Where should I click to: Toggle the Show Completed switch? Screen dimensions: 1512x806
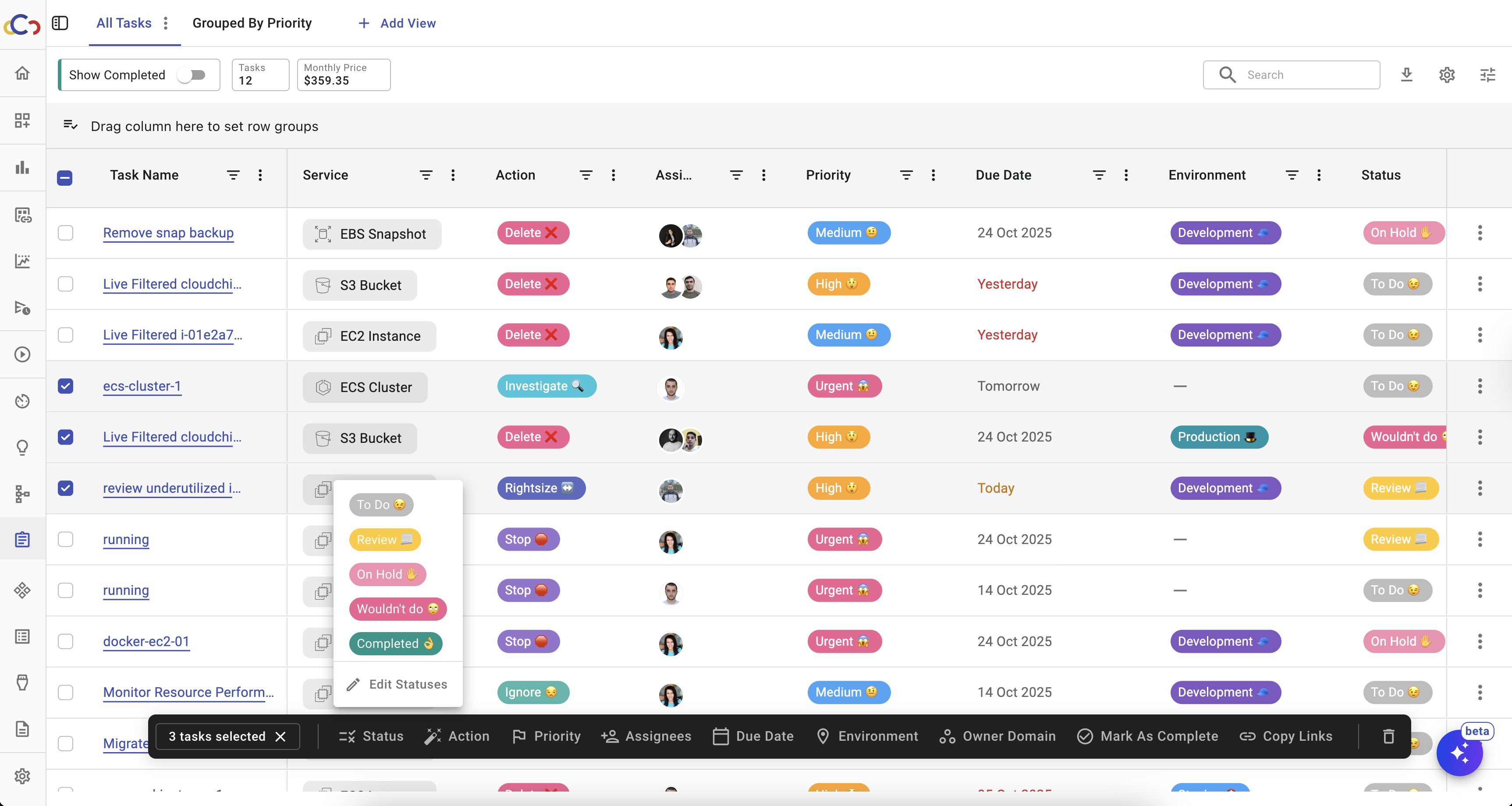tap(192, 74)
